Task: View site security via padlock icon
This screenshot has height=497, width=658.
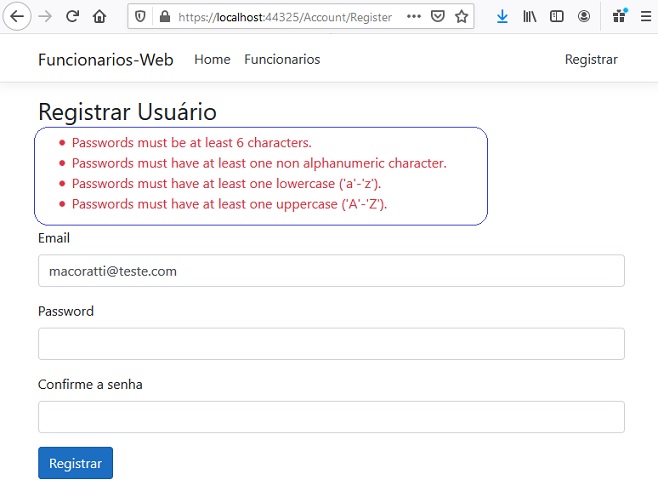Action: (165, 17)
